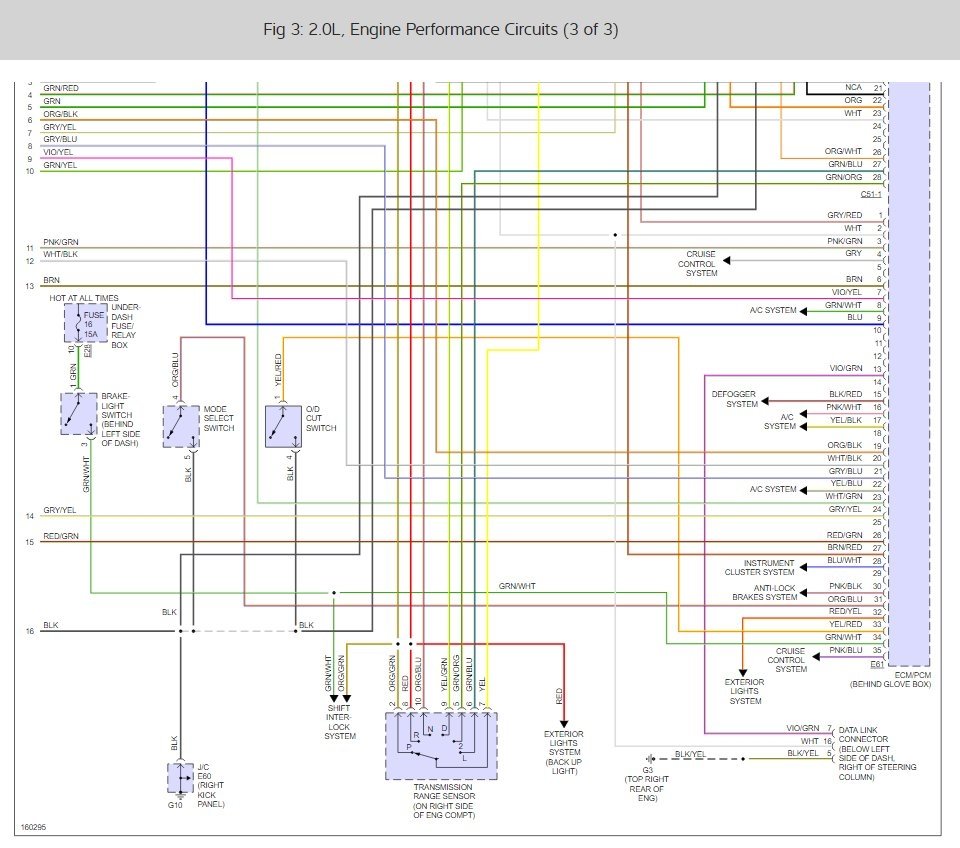Click the 'MODE SELECT SWITCH' label text
This screenshot has height=848, width=960.
pyautogui.click(x=219, y=418)
